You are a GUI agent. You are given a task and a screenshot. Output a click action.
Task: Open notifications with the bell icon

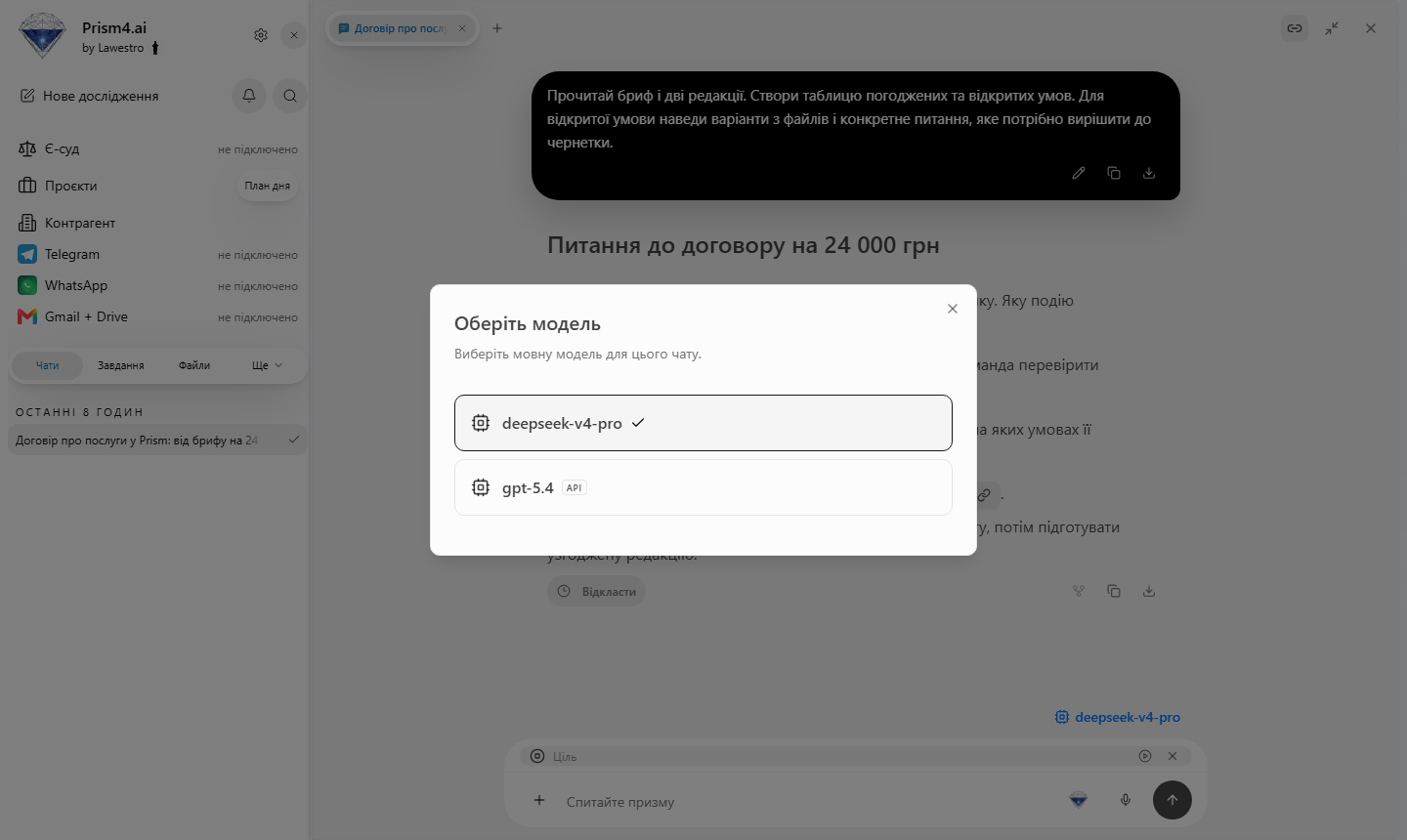pos(249,96)
